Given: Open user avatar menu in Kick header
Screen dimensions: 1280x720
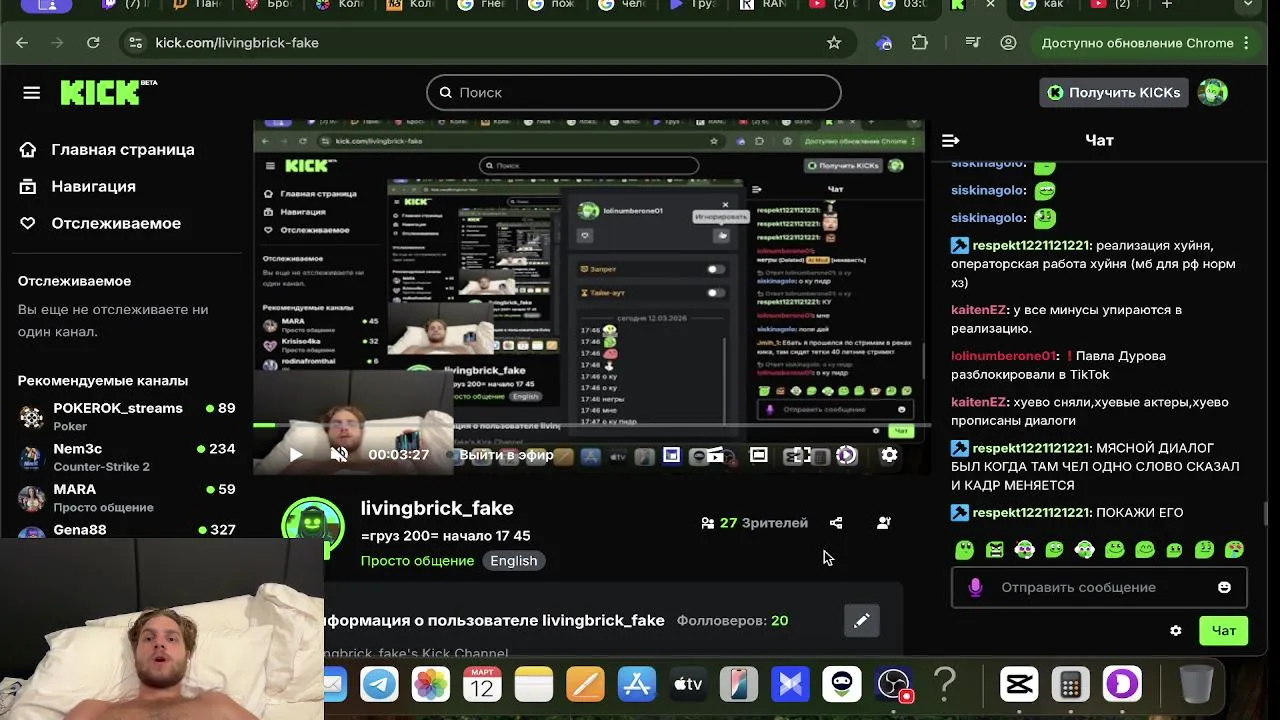Looking at the screenshot, I should click(1213, 93).
